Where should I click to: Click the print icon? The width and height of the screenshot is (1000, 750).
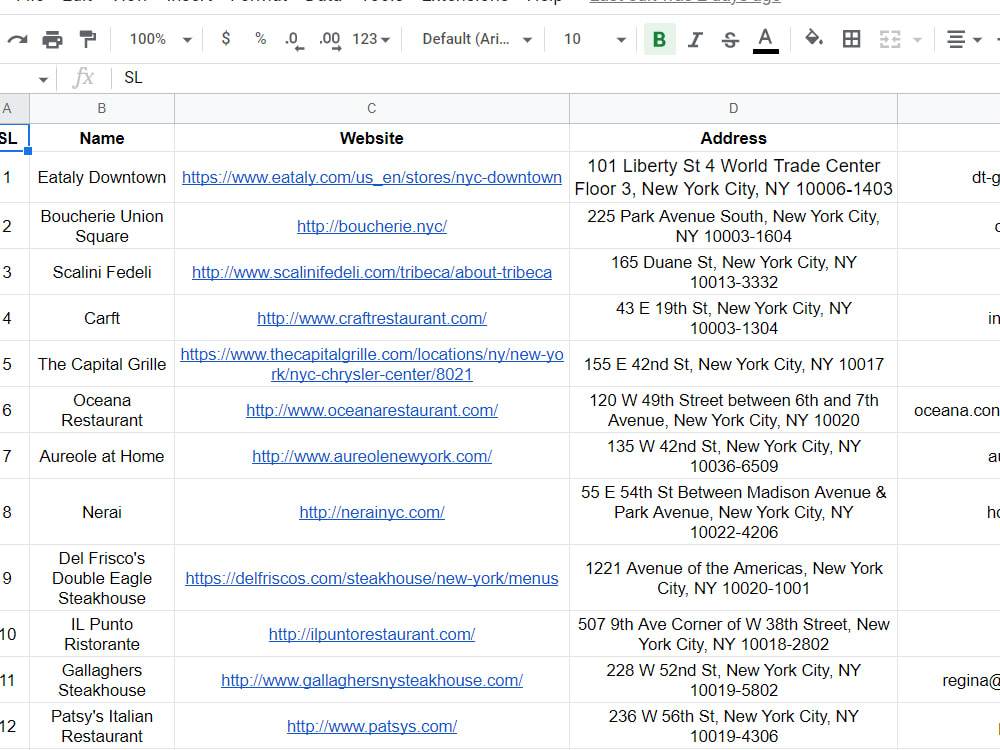(52, 40)
